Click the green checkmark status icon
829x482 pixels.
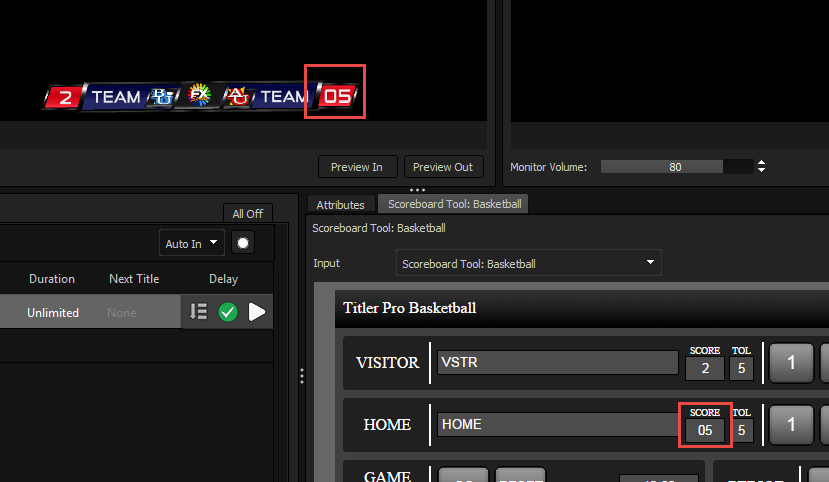point(228,312)
